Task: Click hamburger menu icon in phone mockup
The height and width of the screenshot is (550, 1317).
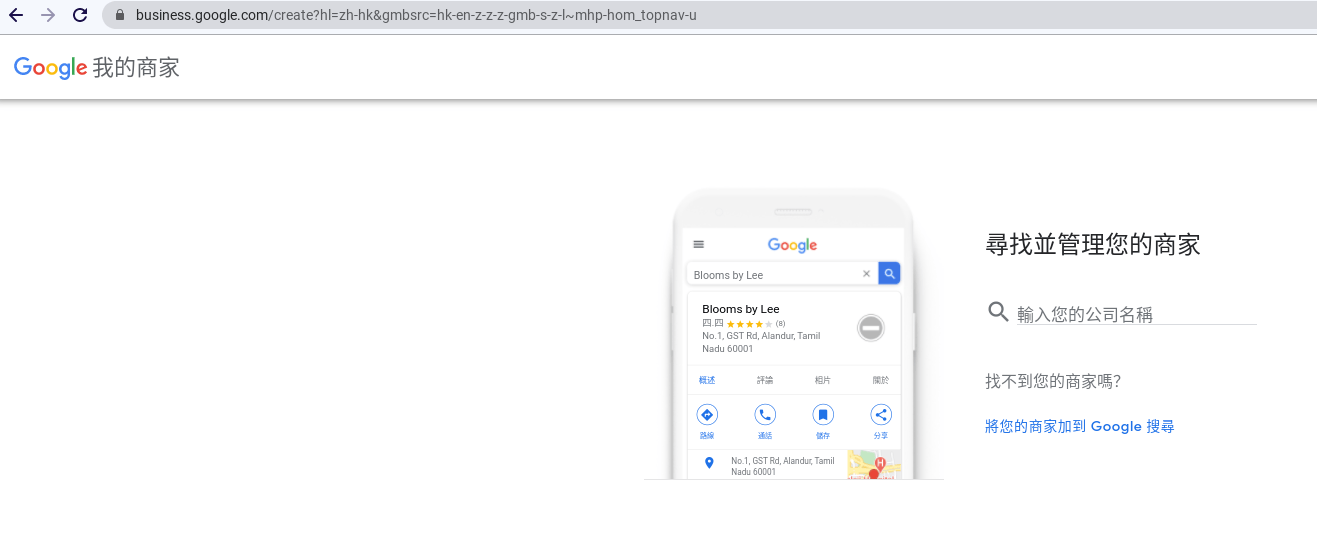Action: tap(699, 244)
